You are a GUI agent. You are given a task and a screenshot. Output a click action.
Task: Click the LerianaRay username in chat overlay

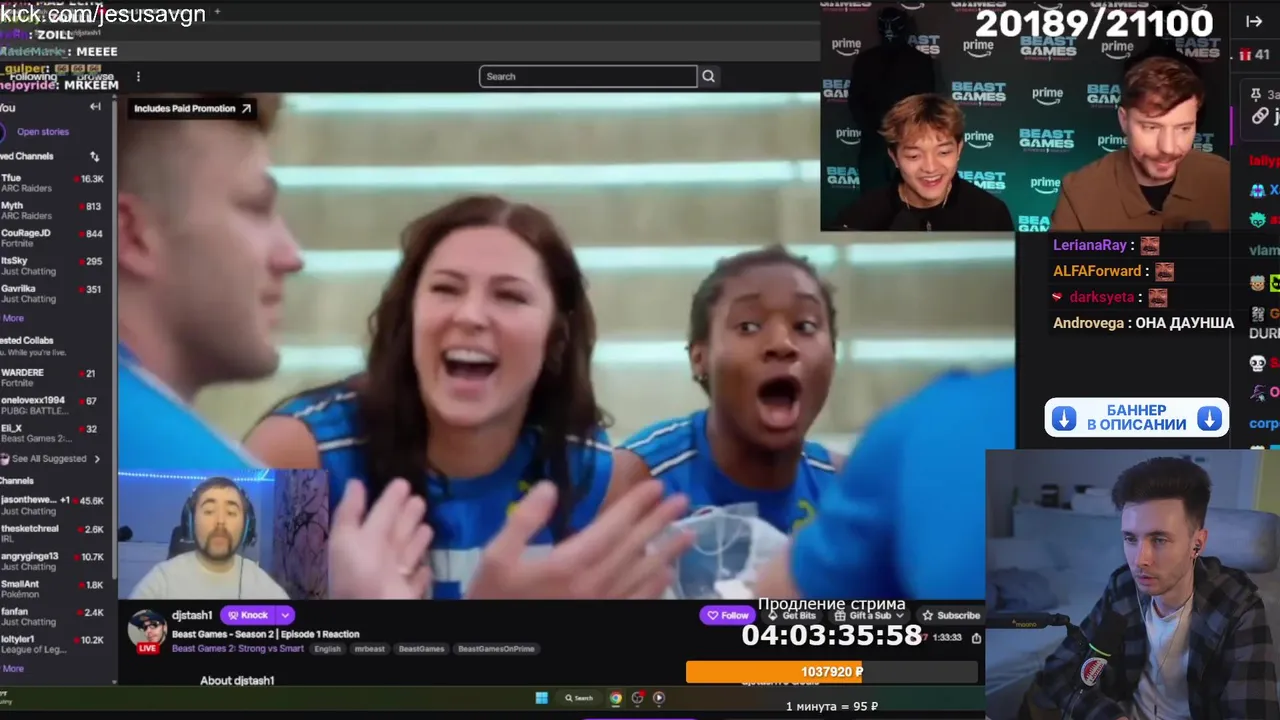pyautogui.click(x=1090, y=245)
